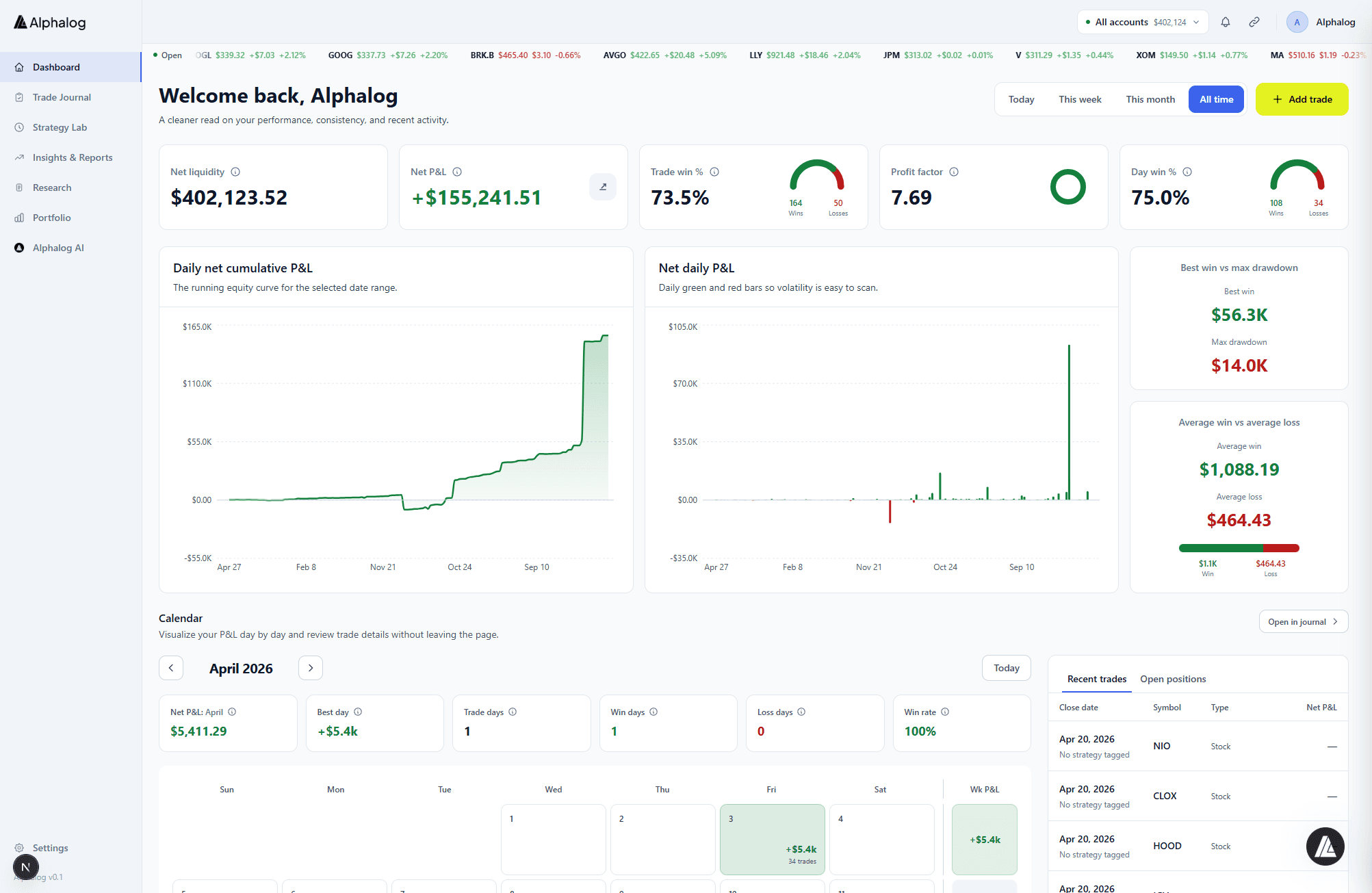This screenshot has width=1372, height=893.
Task: Open the HOOD recent trade row
Action: pos(1198,846)
